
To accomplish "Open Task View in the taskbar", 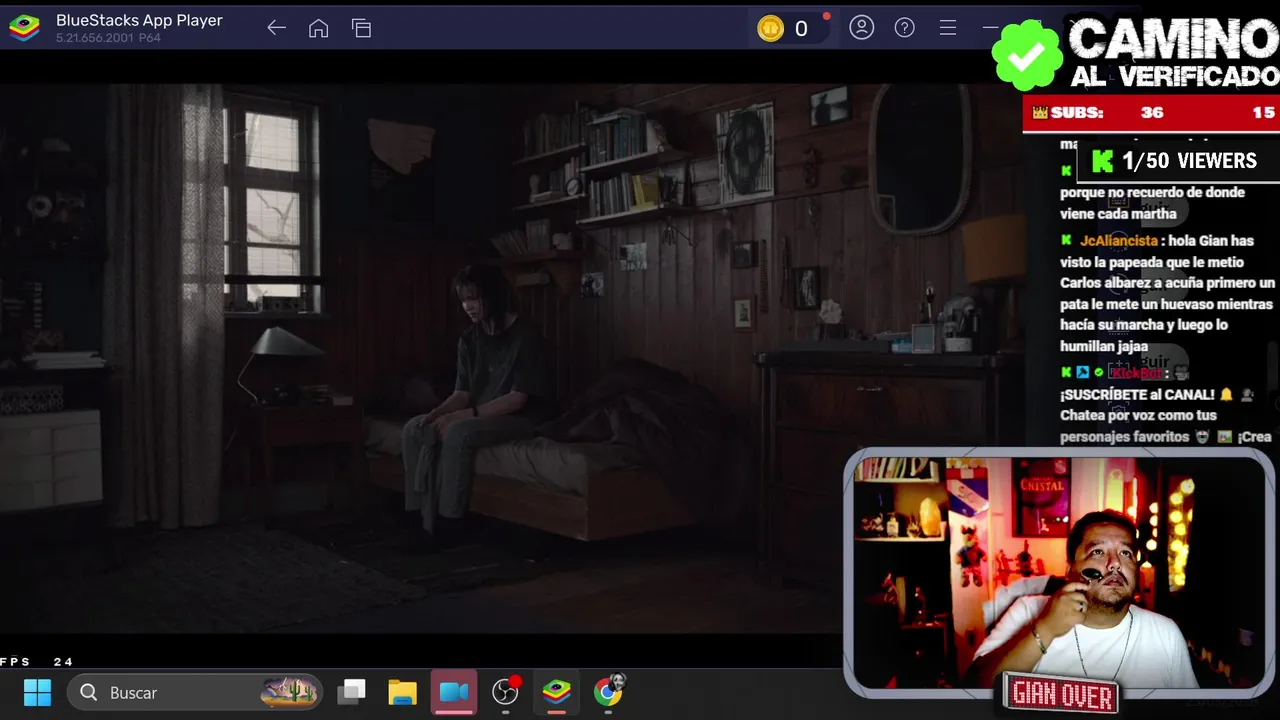I will point(351,692).
